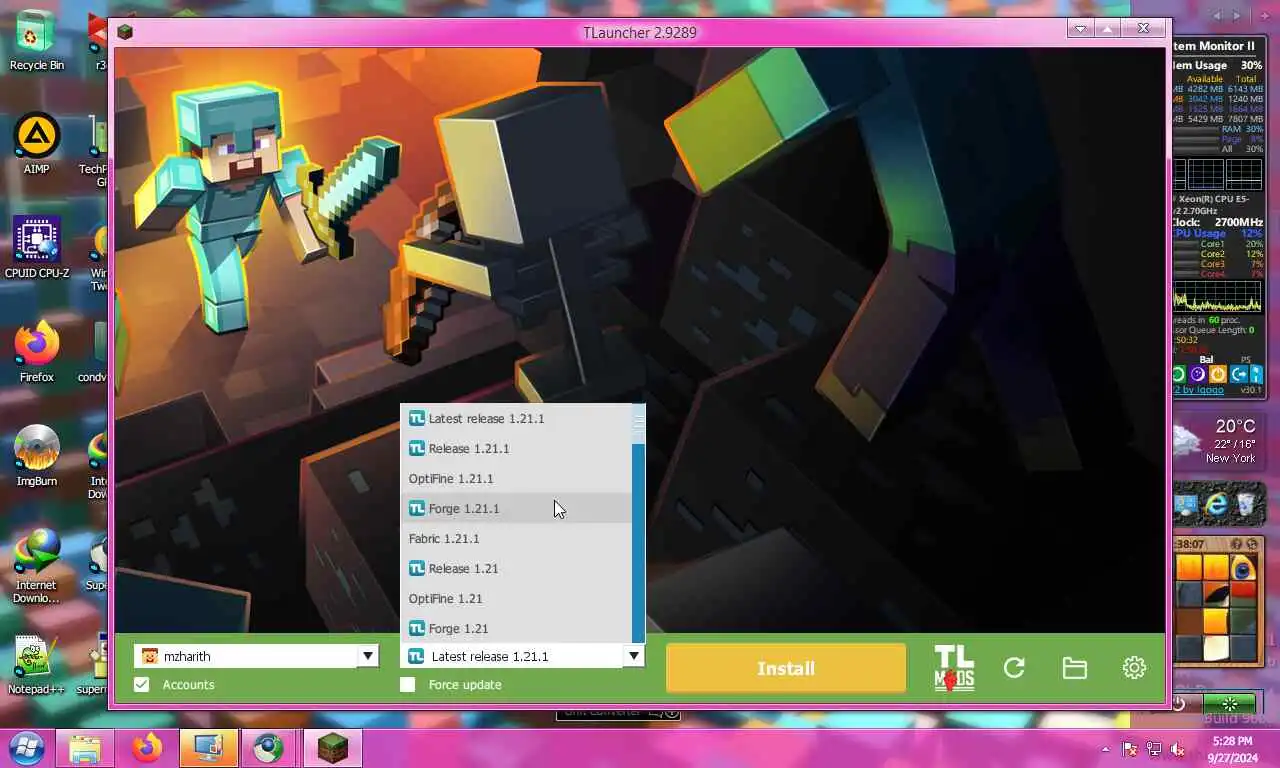Choose OptiFine 1.21 version

[x=516, y=599]
